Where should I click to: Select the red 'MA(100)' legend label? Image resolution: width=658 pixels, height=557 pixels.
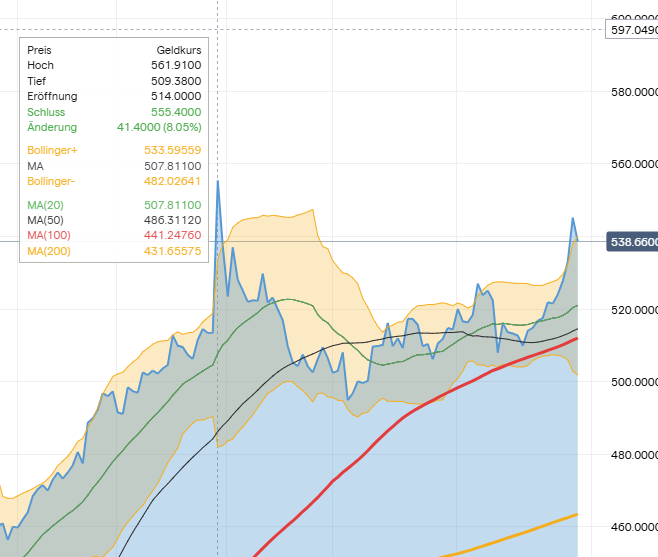click(49, 235)
